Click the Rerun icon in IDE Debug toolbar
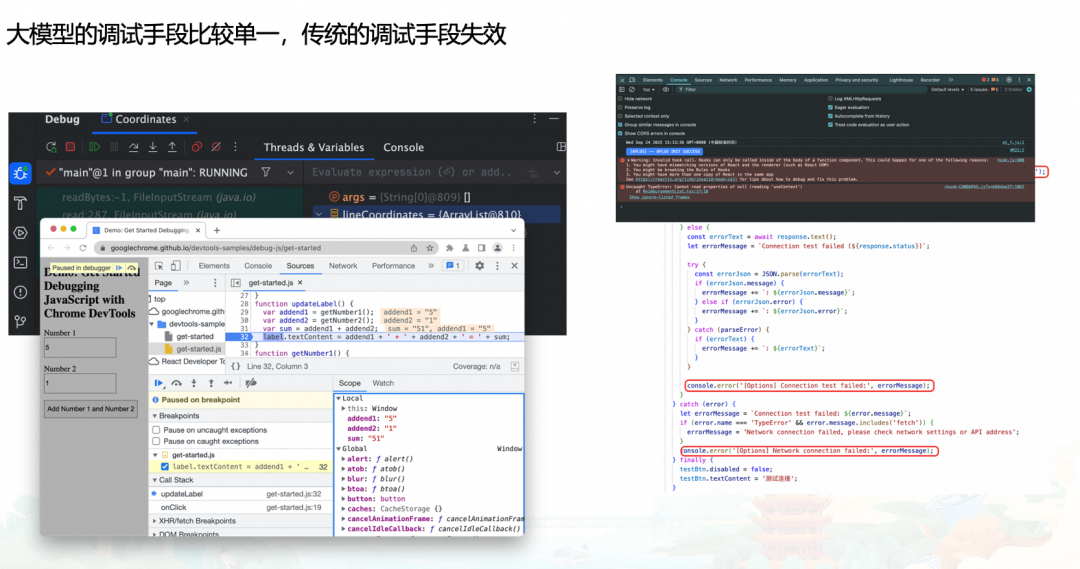The image size is (1080, 569). click(51, 147)
